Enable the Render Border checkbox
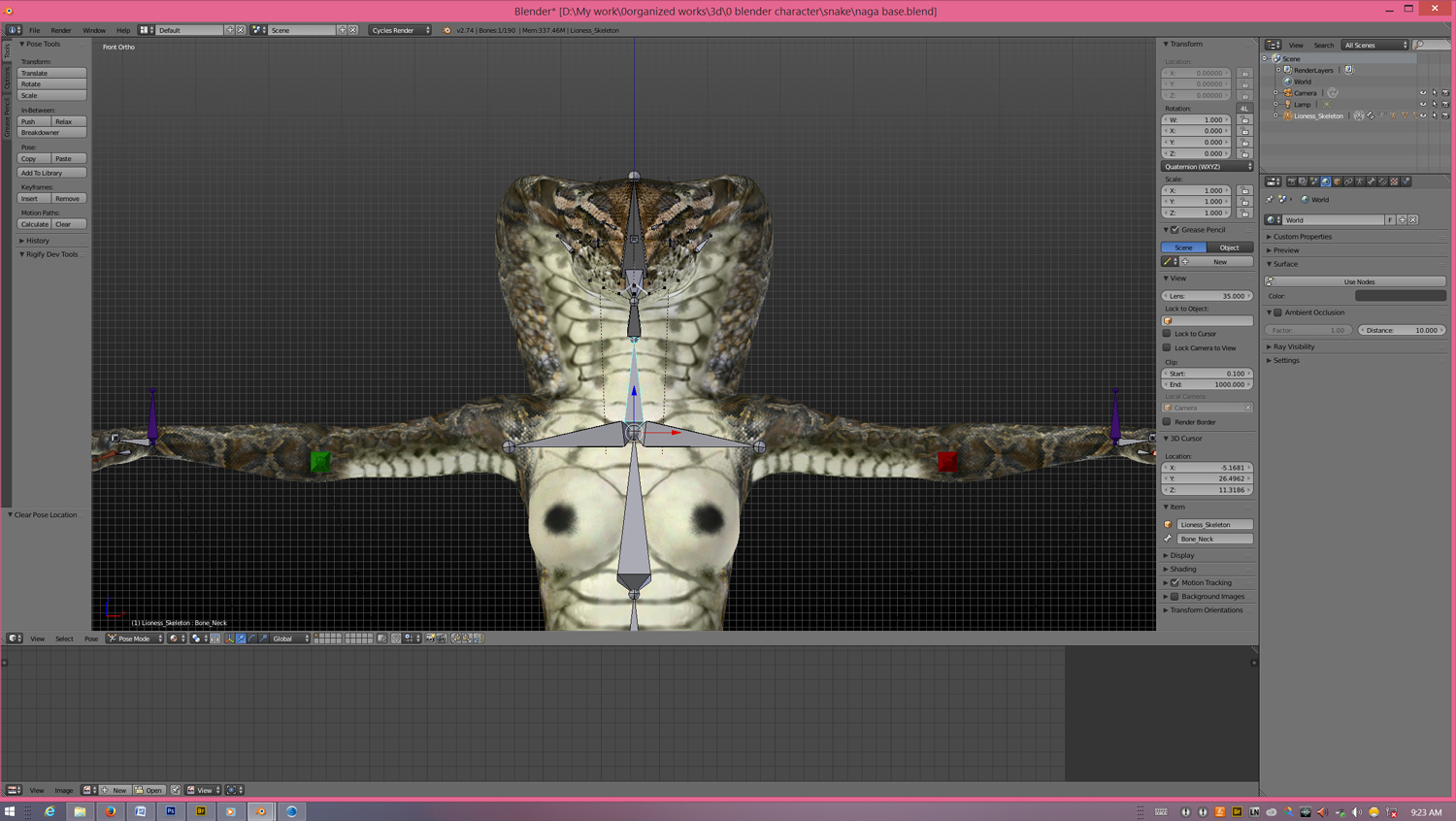This screenshot has height=821, width=1456. pyautogui.click(x=1167, y=422)
